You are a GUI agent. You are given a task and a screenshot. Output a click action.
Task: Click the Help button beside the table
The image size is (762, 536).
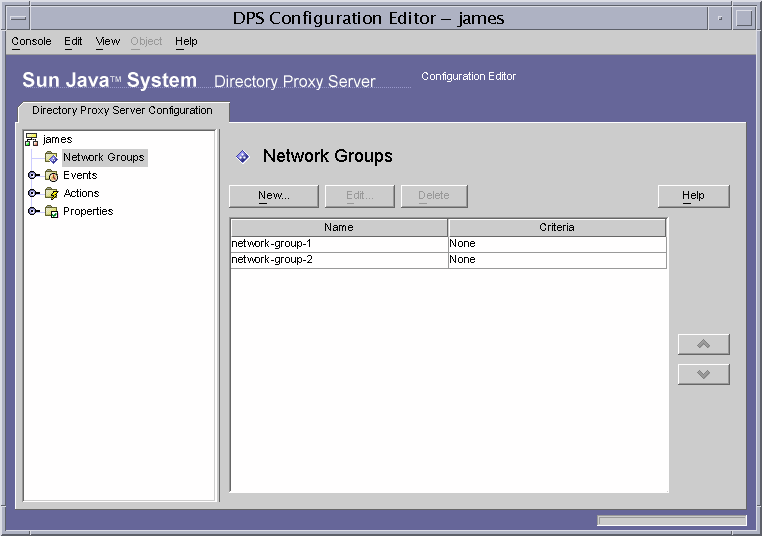[x=693, y=196]
